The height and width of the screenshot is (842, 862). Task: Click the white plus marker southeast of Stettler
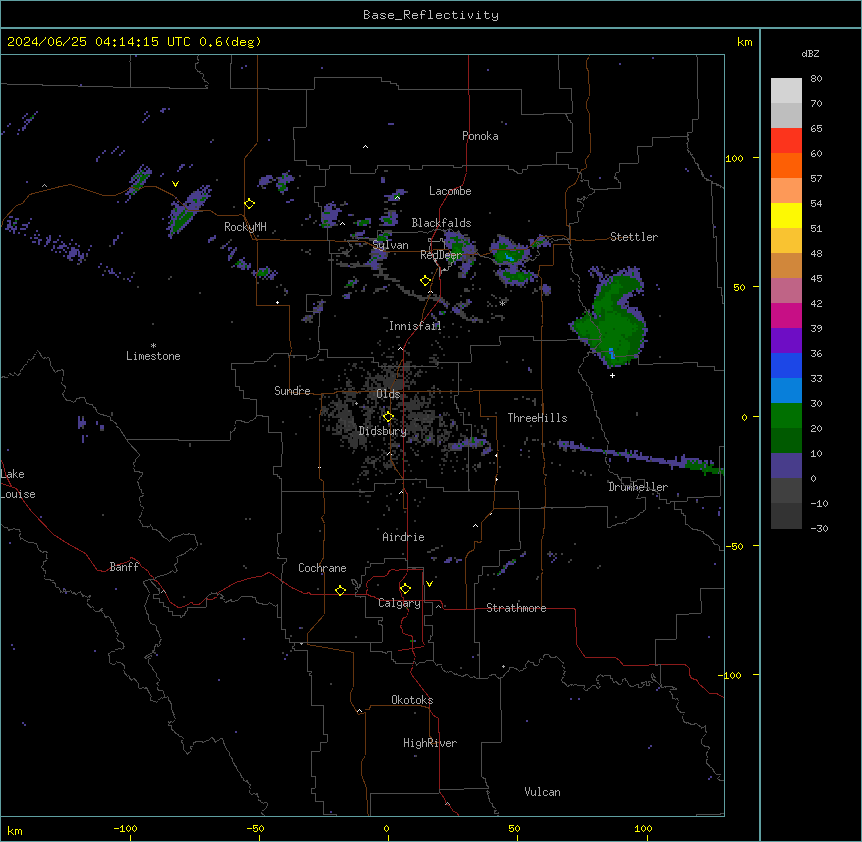point(612,375)
